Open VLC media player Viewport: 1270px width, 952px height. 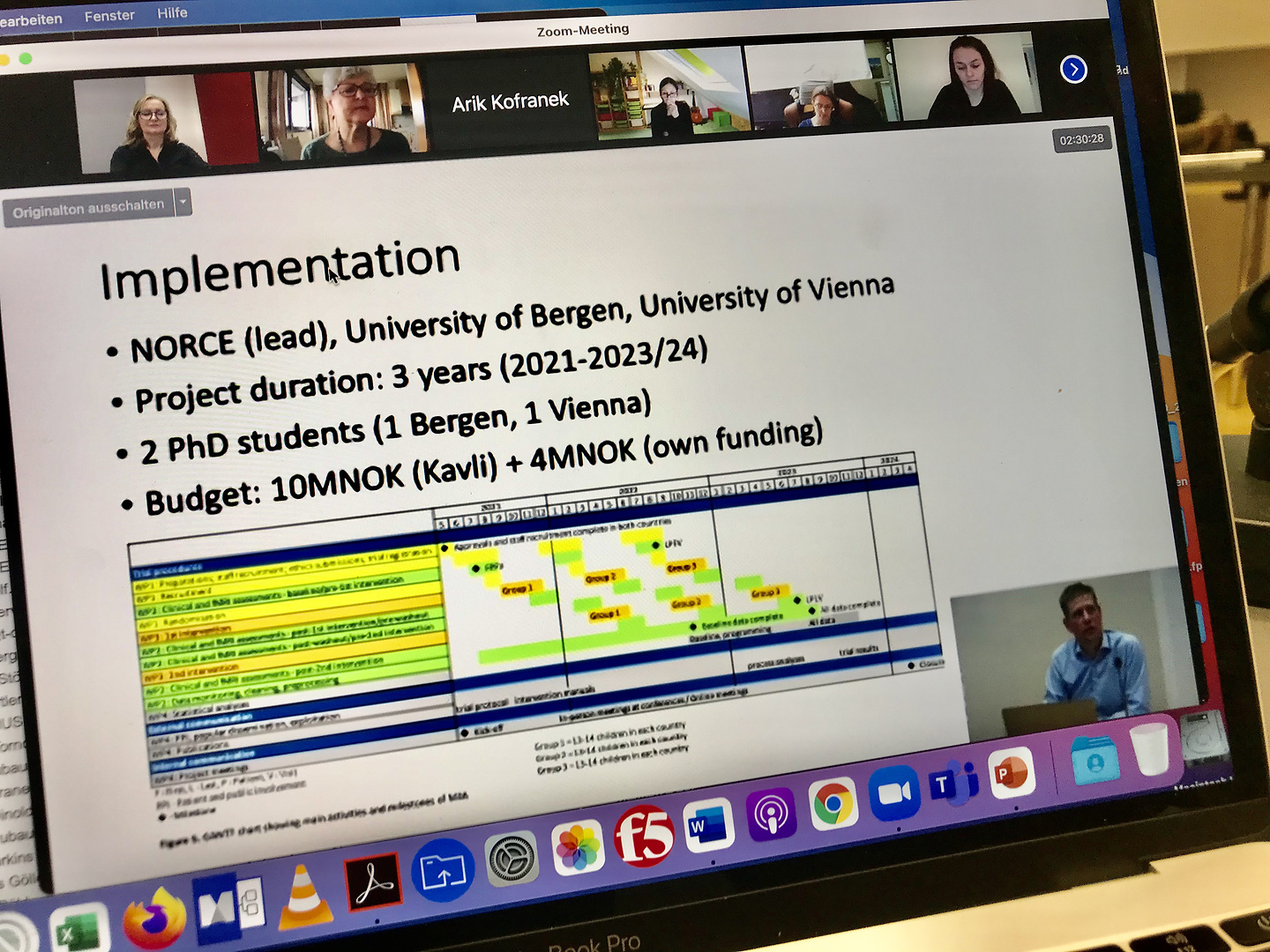click(303, 897)
